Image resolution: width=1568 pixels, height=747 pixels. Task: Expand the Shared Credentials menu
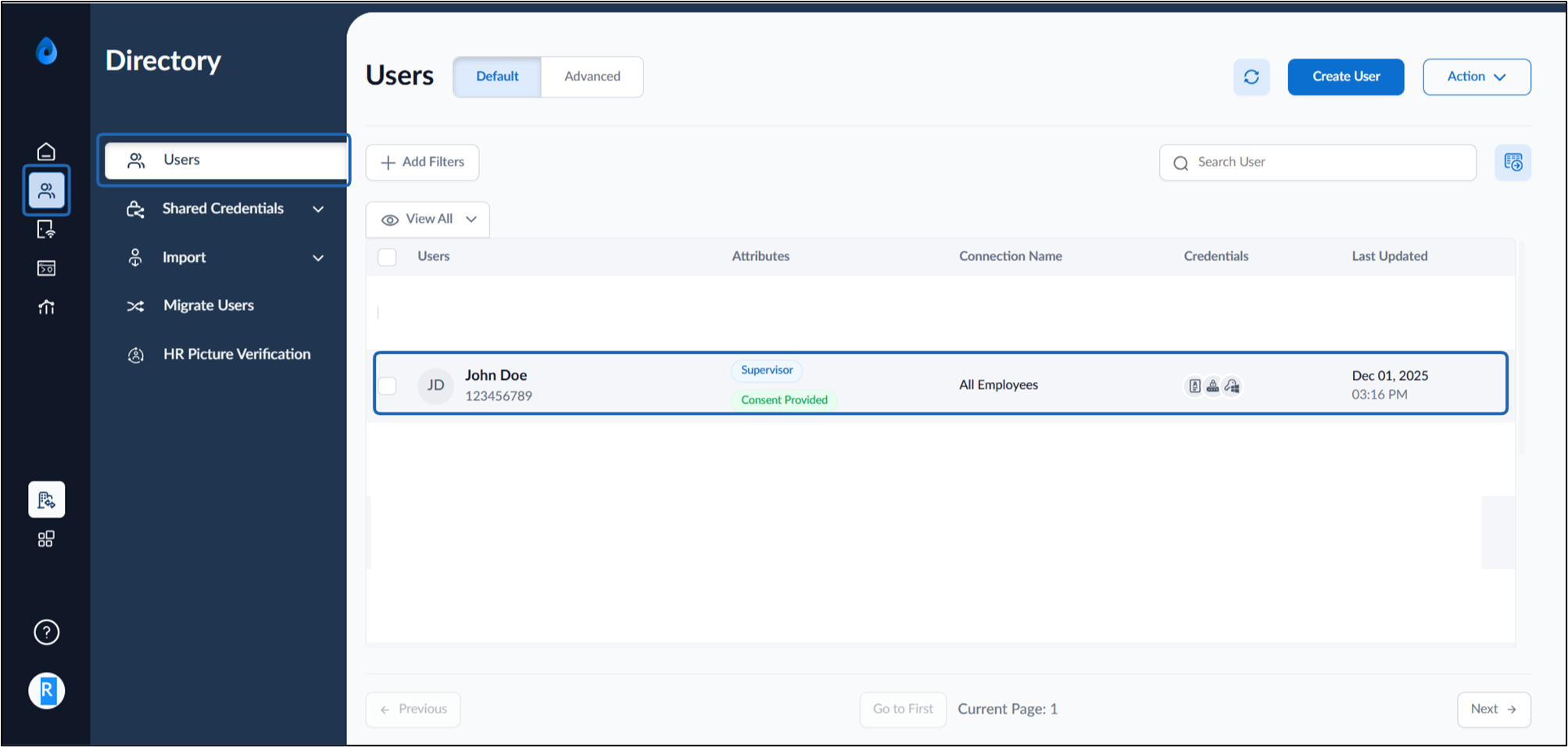point(225,209)
